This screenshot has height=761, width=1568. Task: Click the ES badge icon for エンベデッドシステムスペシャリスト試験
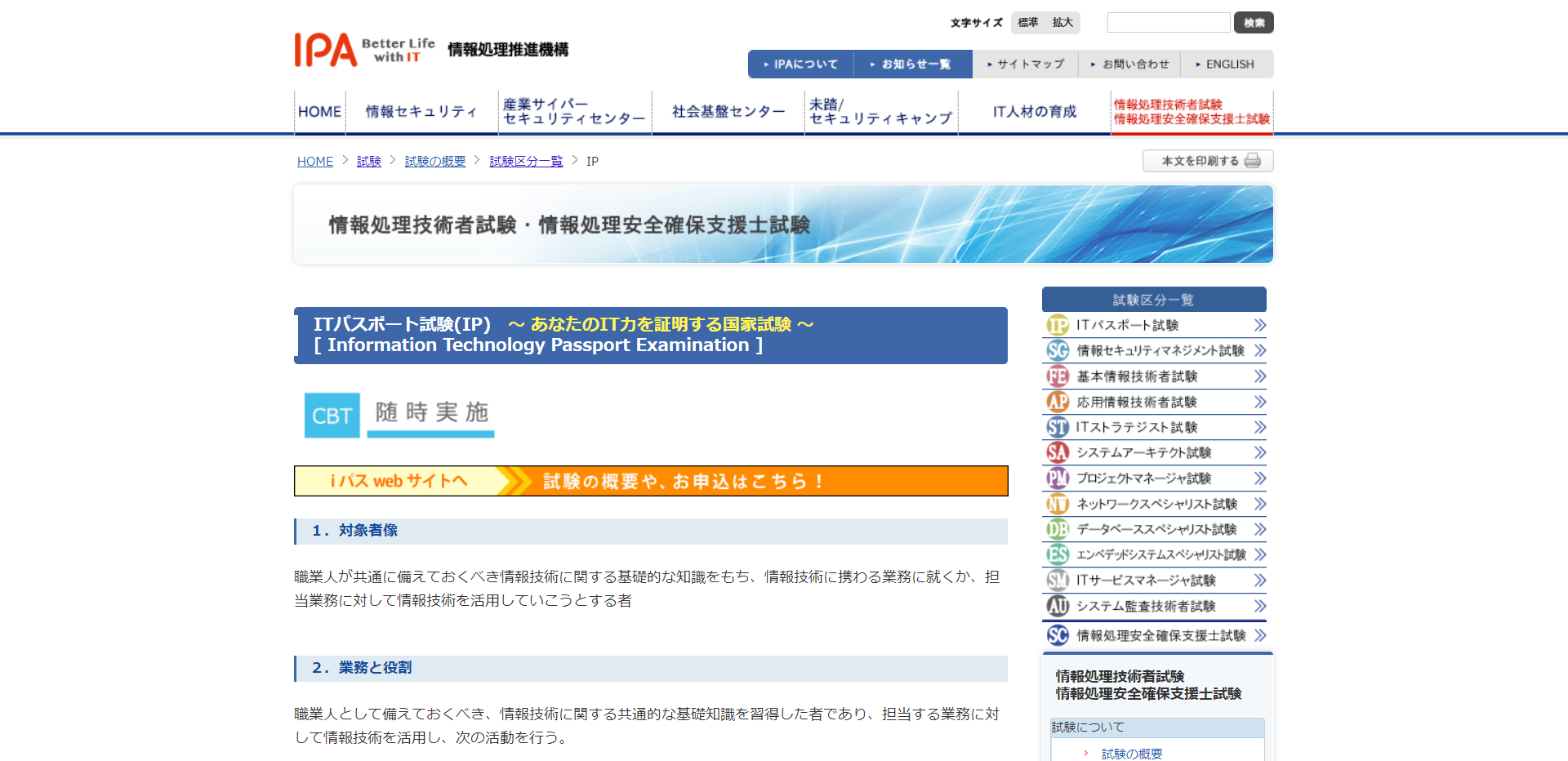pos(1058,554)
